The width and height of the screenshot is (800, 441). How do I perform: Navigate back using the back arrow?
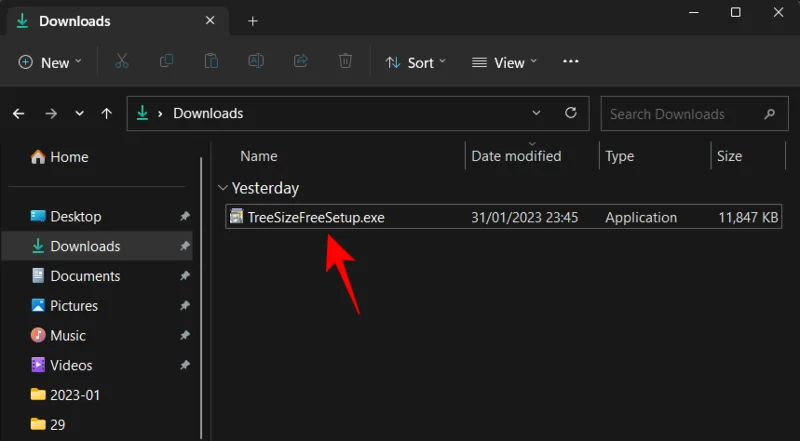(x=18, y=114)
